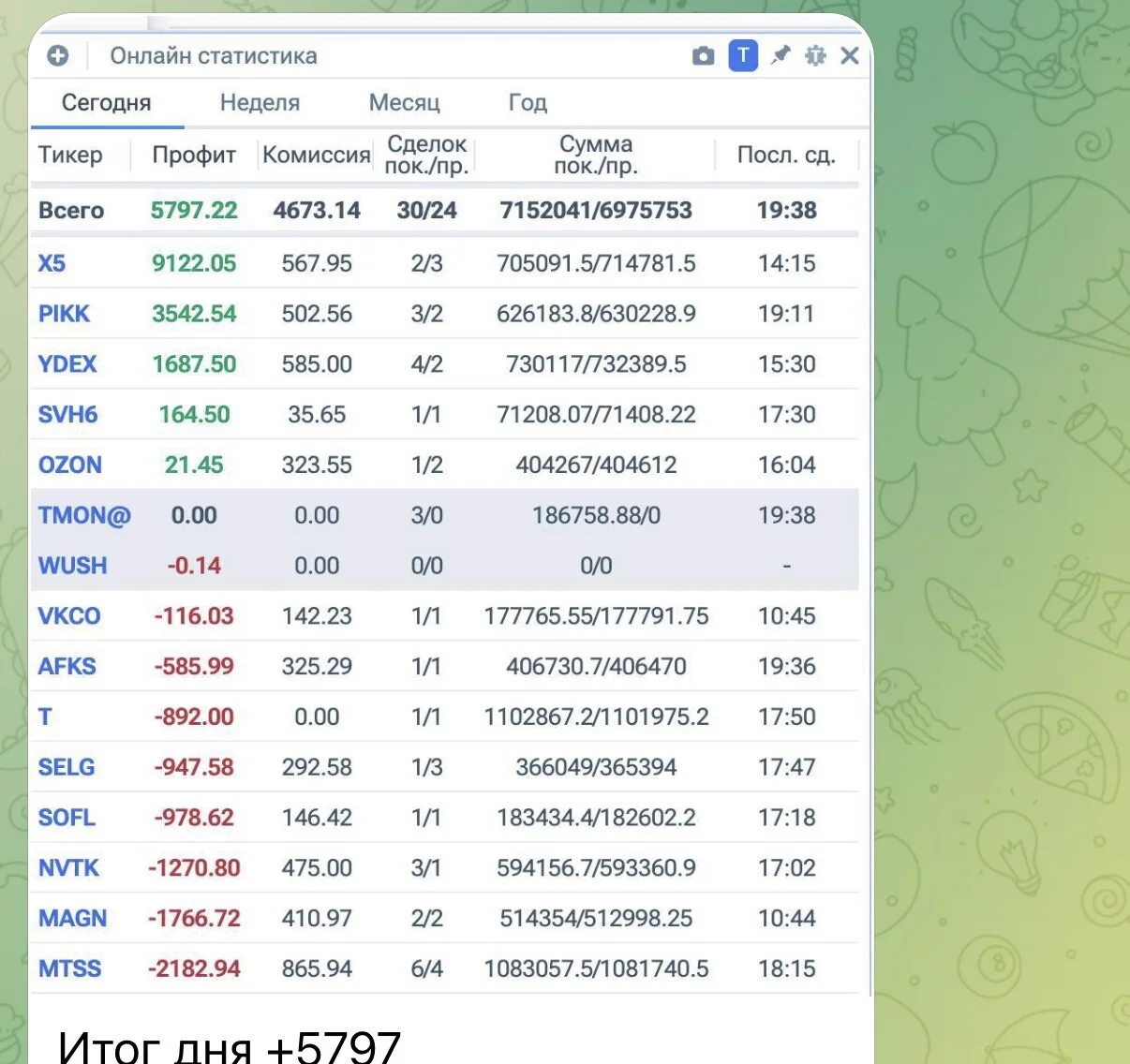Click the plus icon beside Онлайн статистика
1130x1064 pixels.
click(58, 56)
